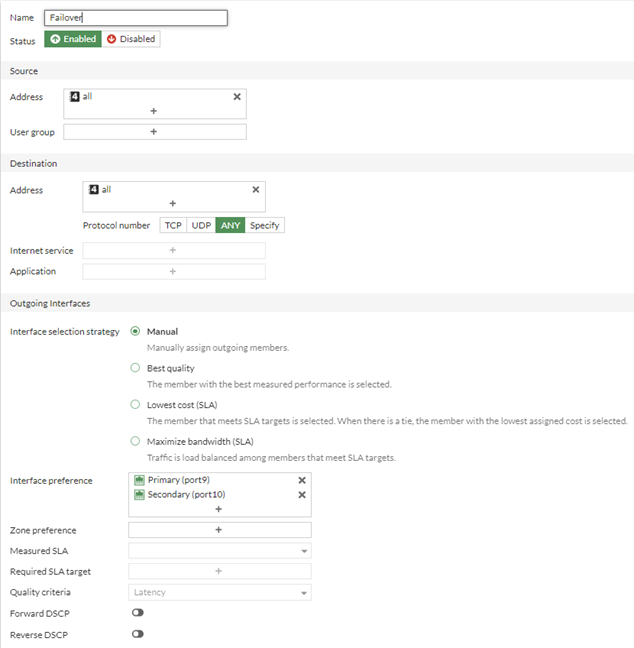Add a source address entry
634x648 pixels.
154,110
